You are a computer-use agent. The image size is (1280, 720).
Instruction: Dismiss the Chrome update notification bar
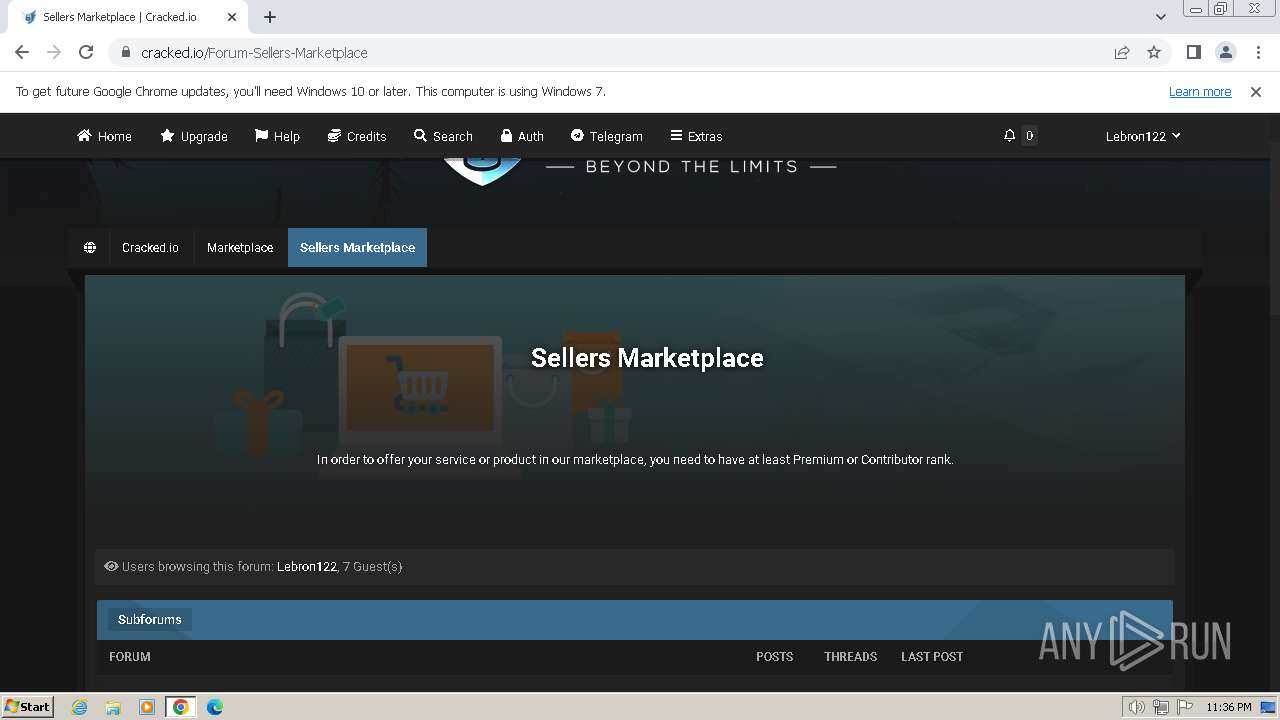point(1256,91)
